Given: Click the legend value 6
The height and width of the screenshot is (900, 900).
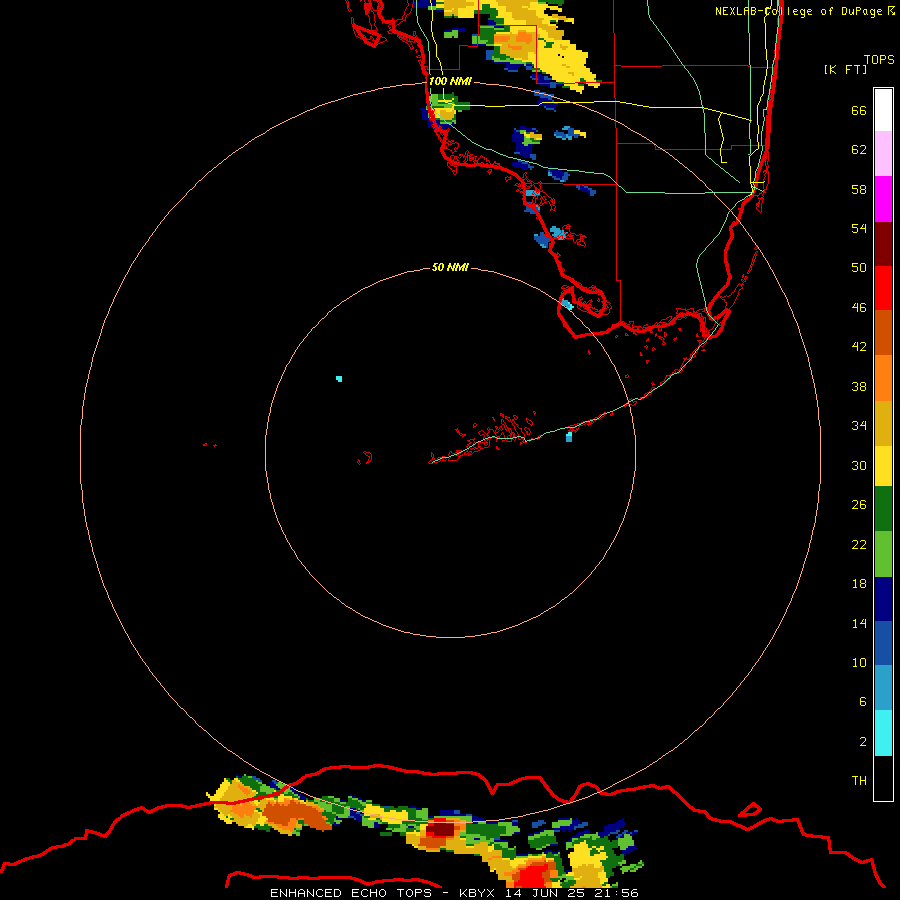Looking at the screenshot, I should coord(862,702).
